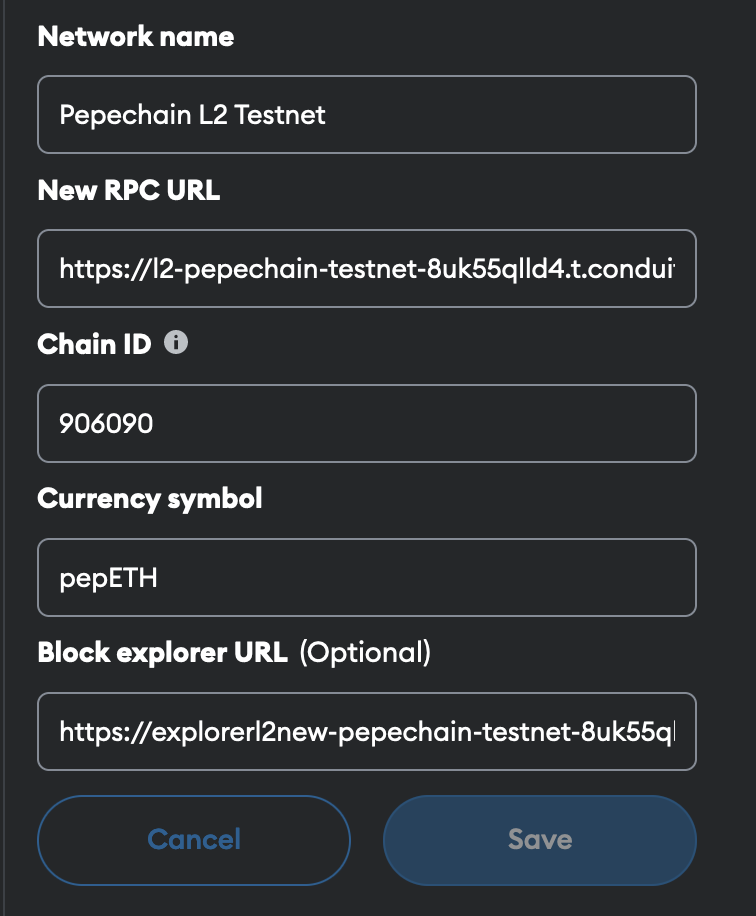
Task: Click the Network name label
Action: click(135, 37)
